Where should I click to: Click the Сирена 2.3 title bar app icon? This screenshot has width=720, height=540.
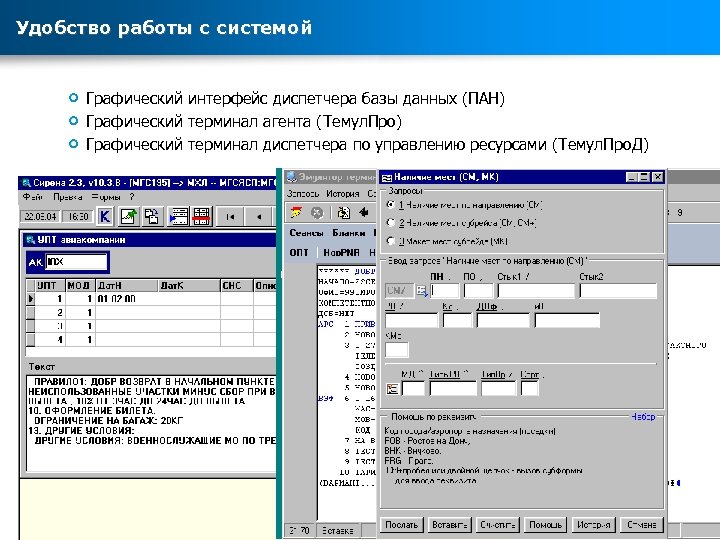point(26,183)
